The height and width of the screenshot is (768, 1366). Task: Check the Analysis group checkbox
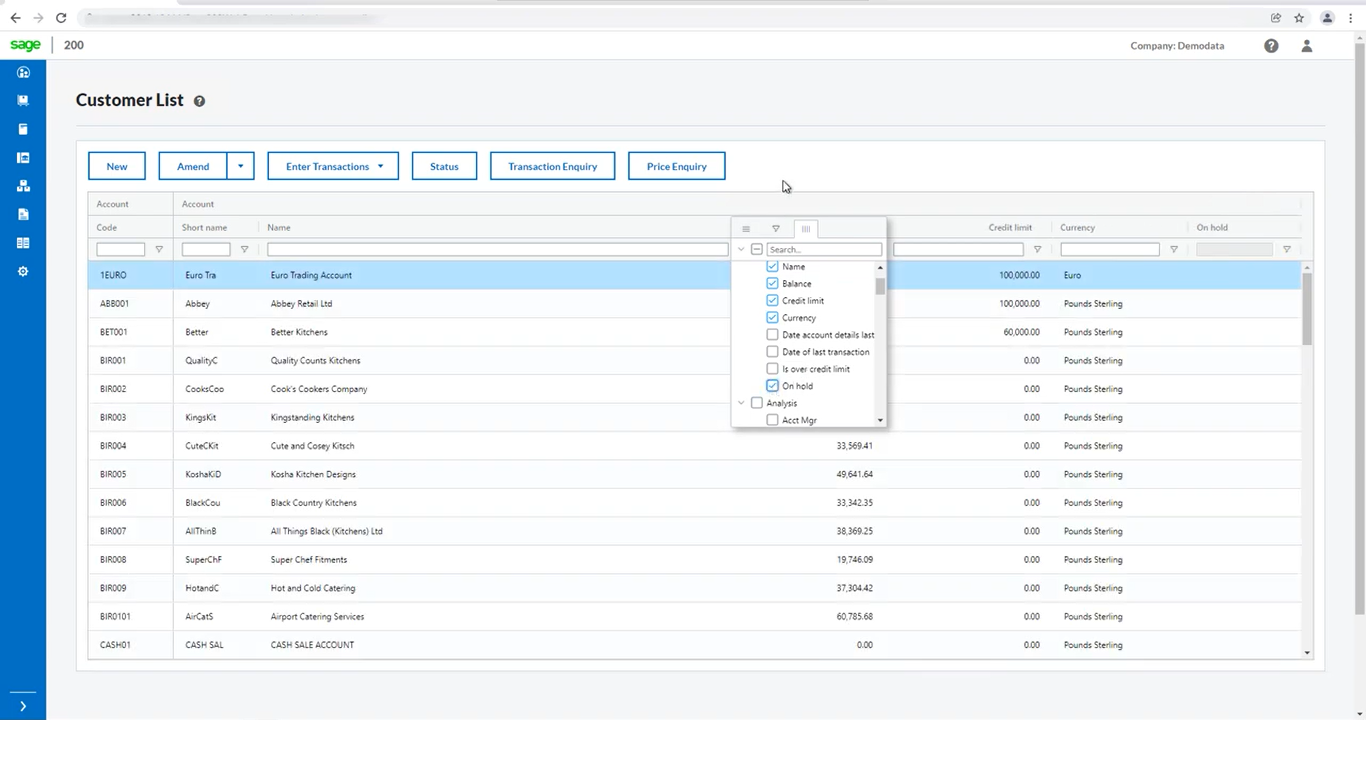tap(756, 402)
